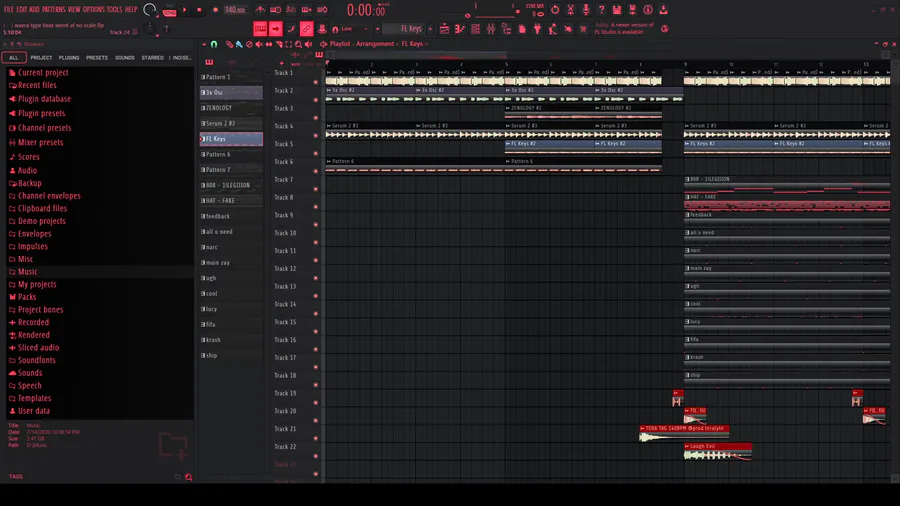Expand the Demo projects folder

41,221
